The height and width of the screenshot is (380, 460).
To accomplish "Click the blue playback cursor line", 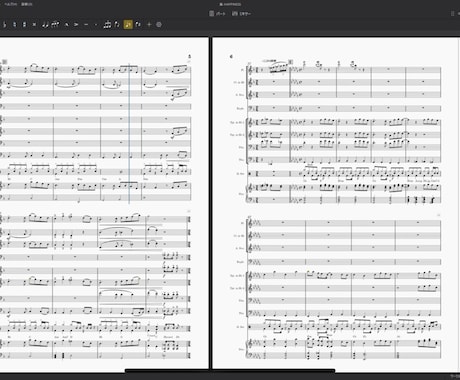I will point(129,133).
